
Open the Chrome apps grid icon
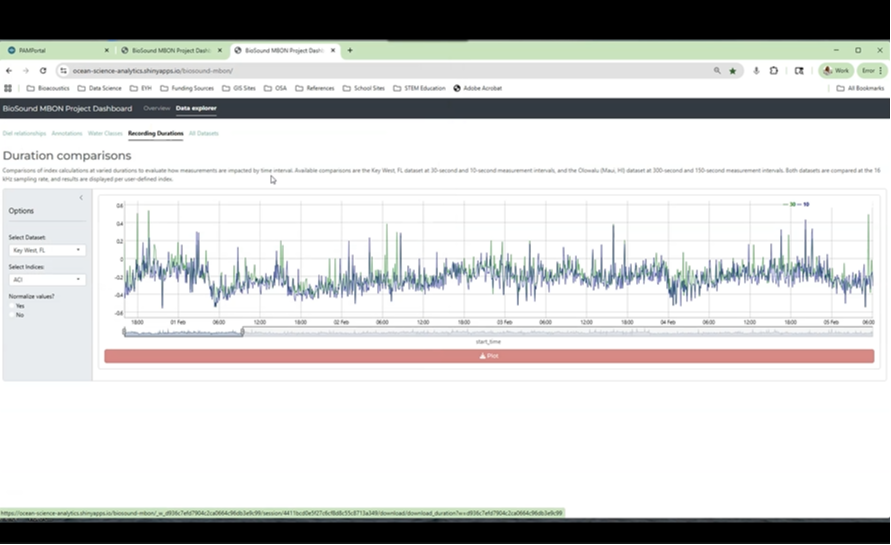[x=9, y=88]
